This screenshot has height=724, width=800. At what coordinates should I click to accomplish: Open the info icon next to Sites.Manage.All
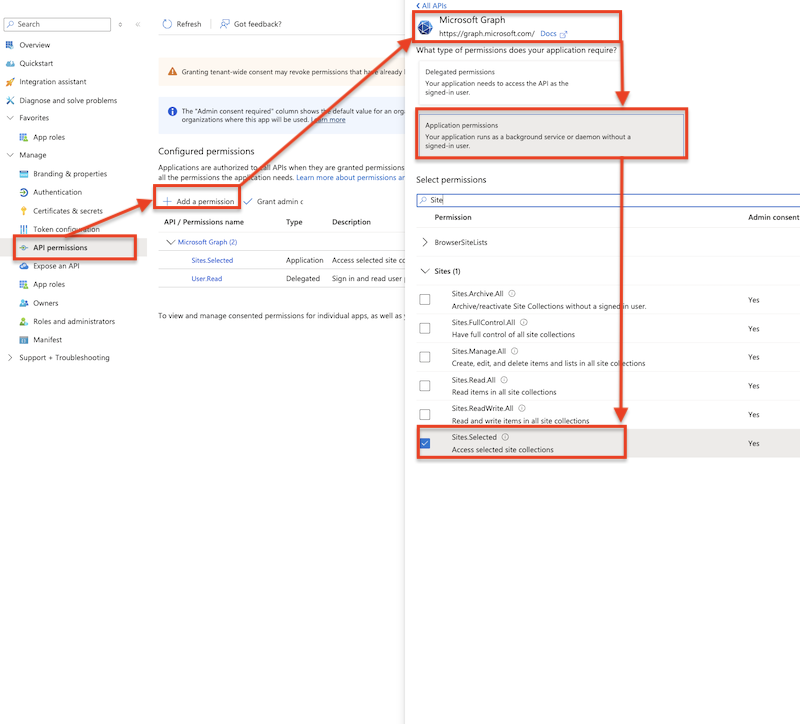click(x=514, y=351)
